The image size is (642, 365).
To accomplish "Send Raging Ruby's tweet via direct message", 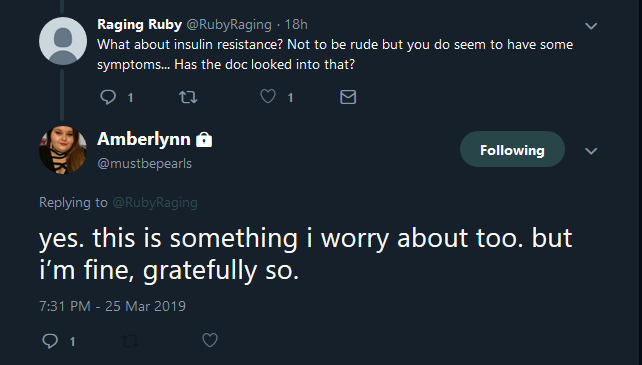I will (x=348, y=97).
